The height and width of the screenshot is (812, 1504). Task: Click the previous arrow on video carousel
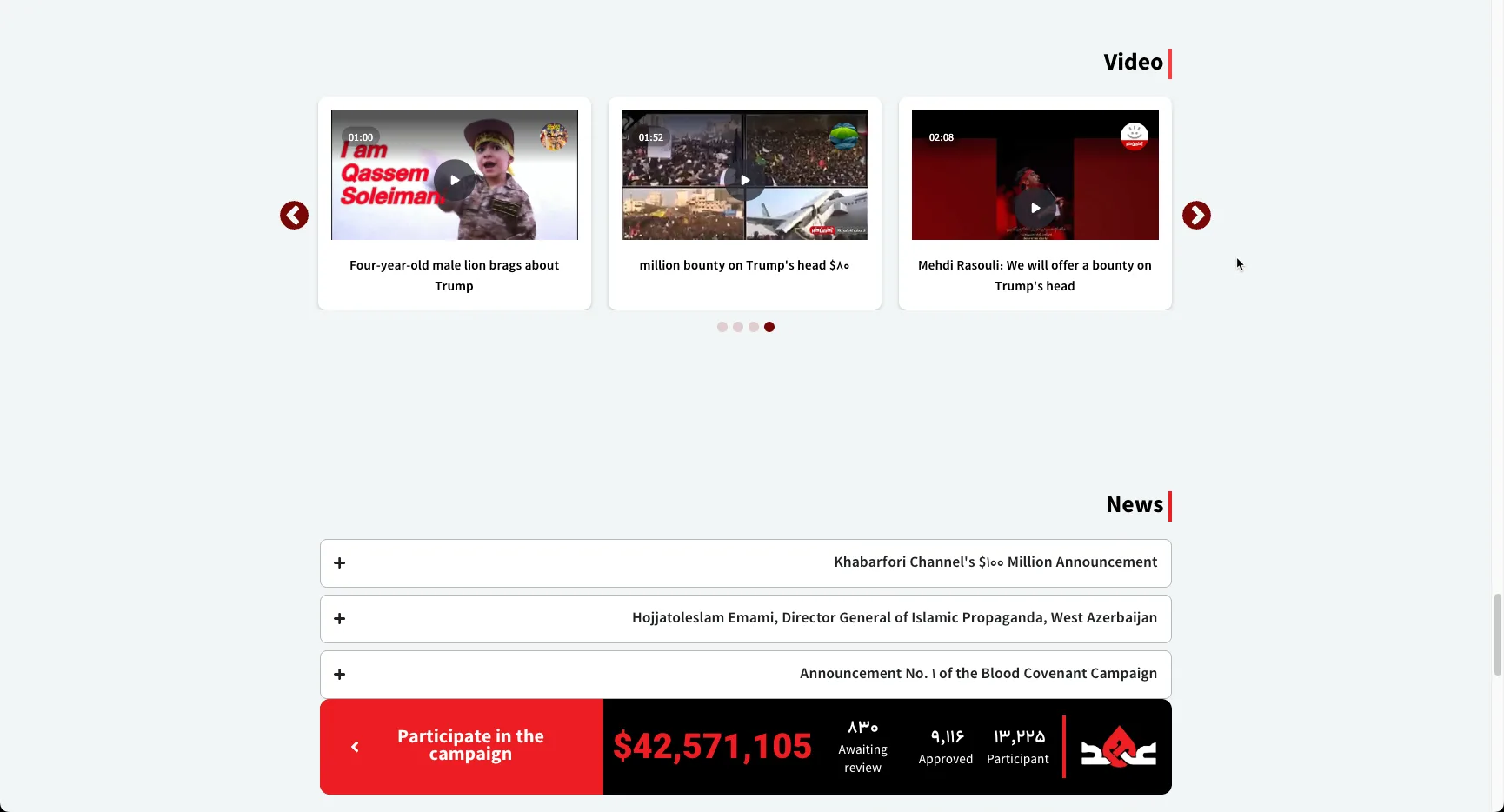coord(294,216)
